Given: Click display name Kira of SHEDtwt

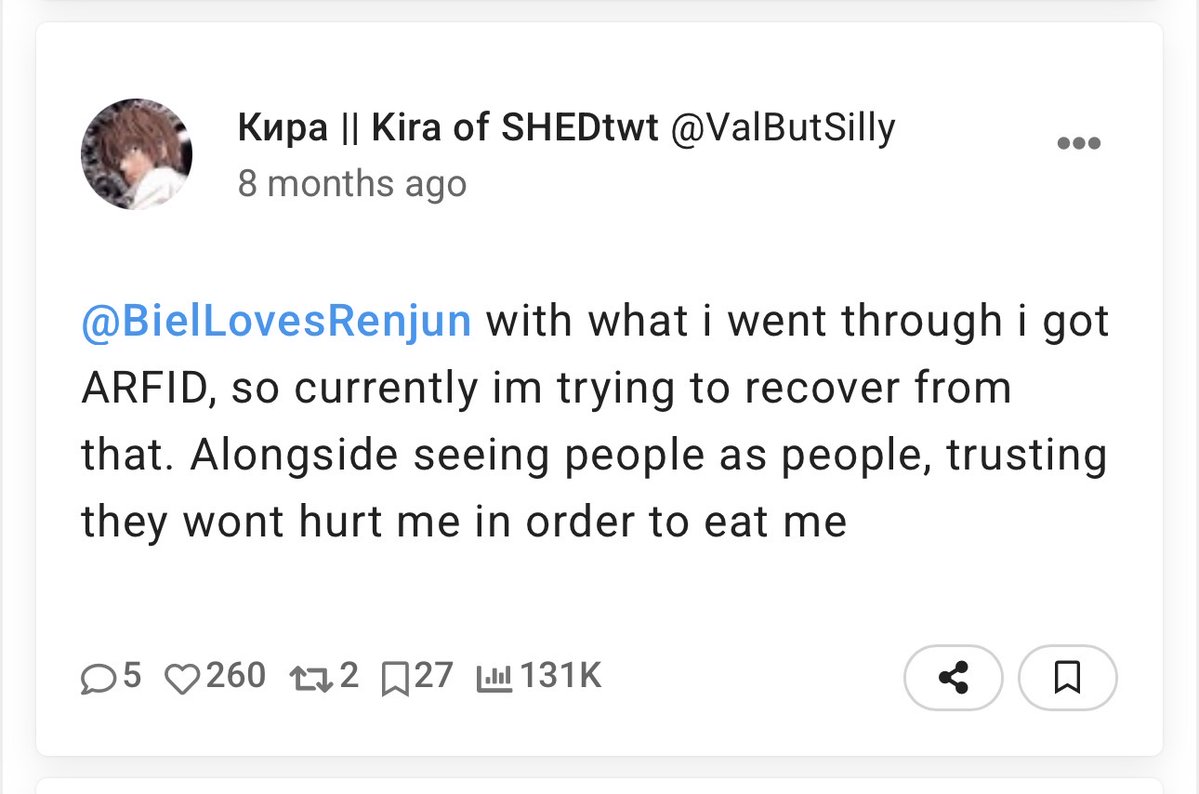Looking at the screenshot, I should click(515, 127).
